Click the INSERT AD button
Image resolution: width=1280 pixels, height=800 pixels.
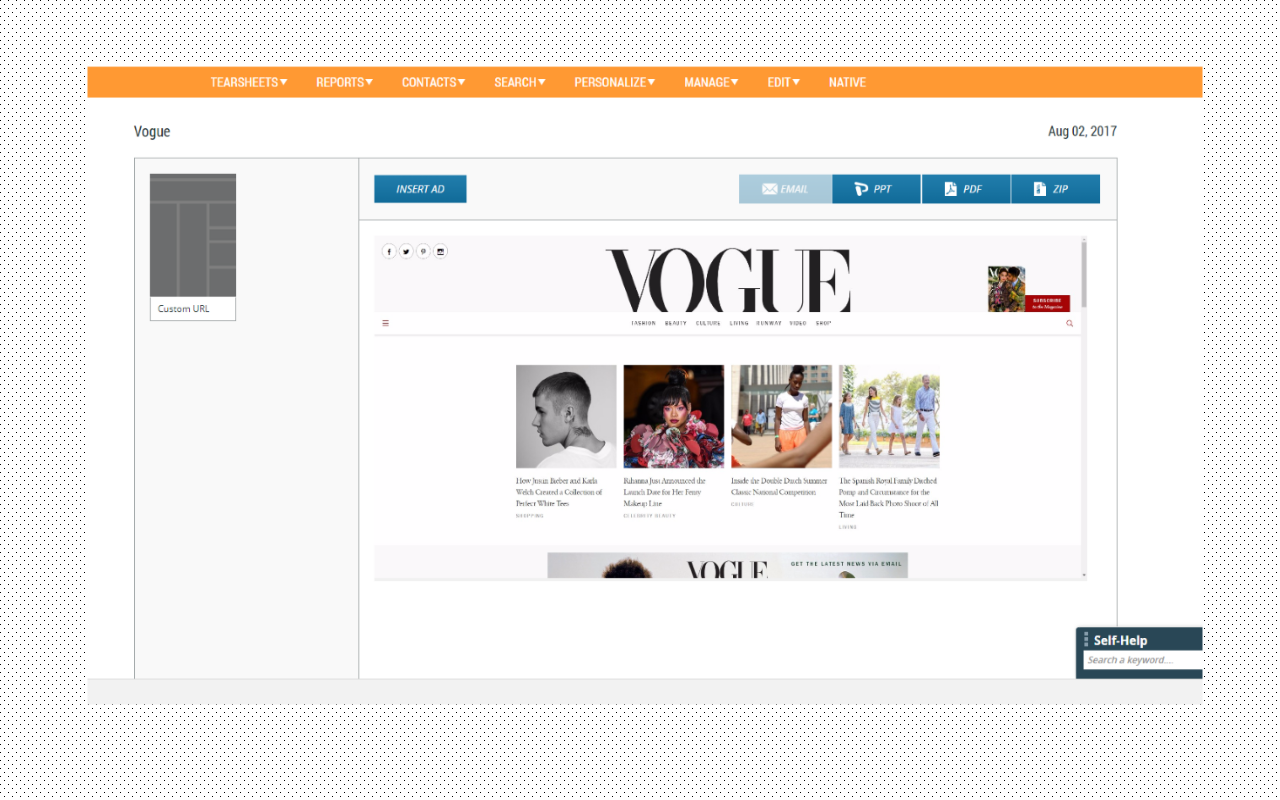(x=420, y=188)
